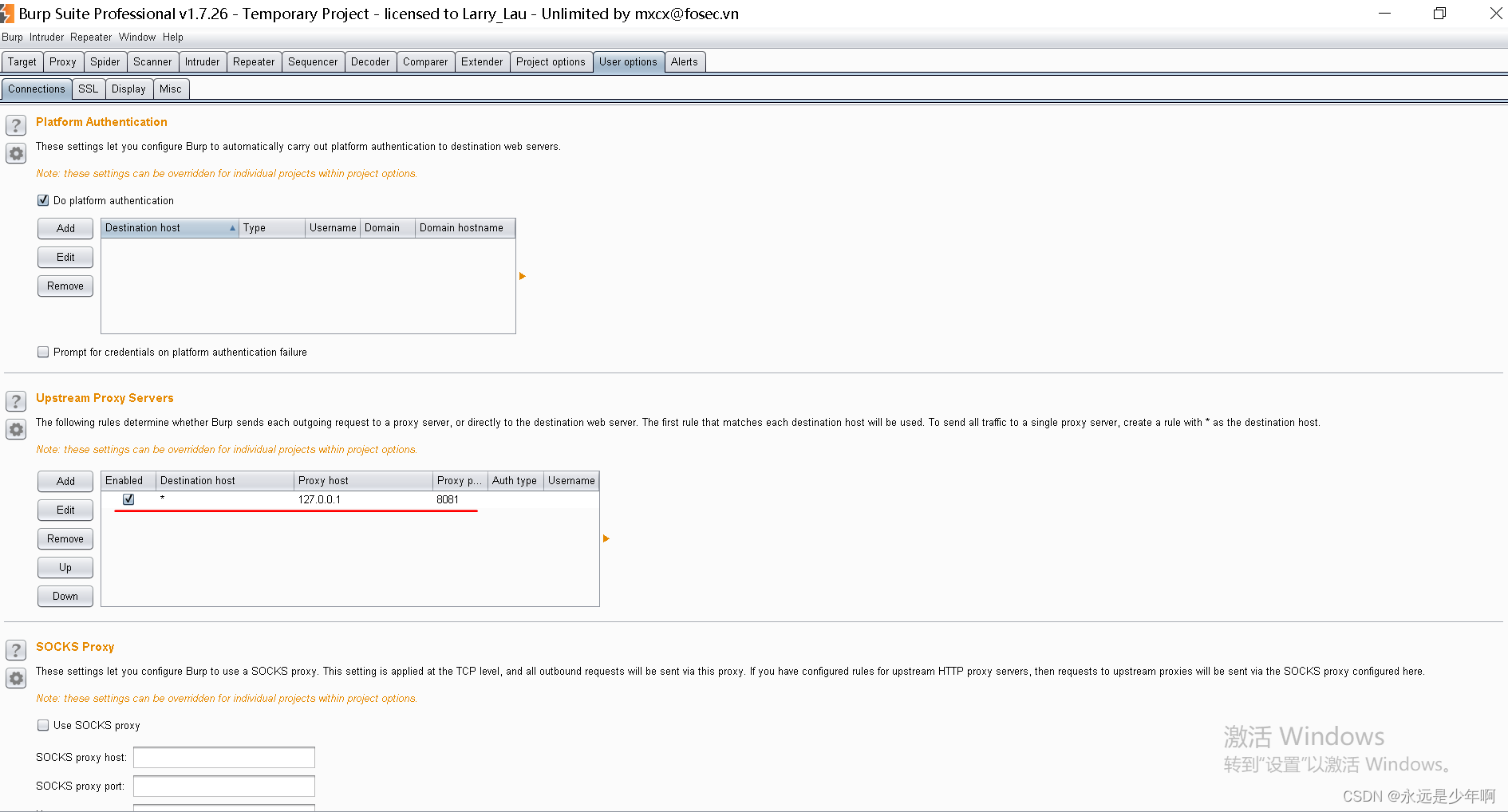Click Add in Platform Authentication
The width and height of the screenshot is (1508, 812).
[65, 228]
